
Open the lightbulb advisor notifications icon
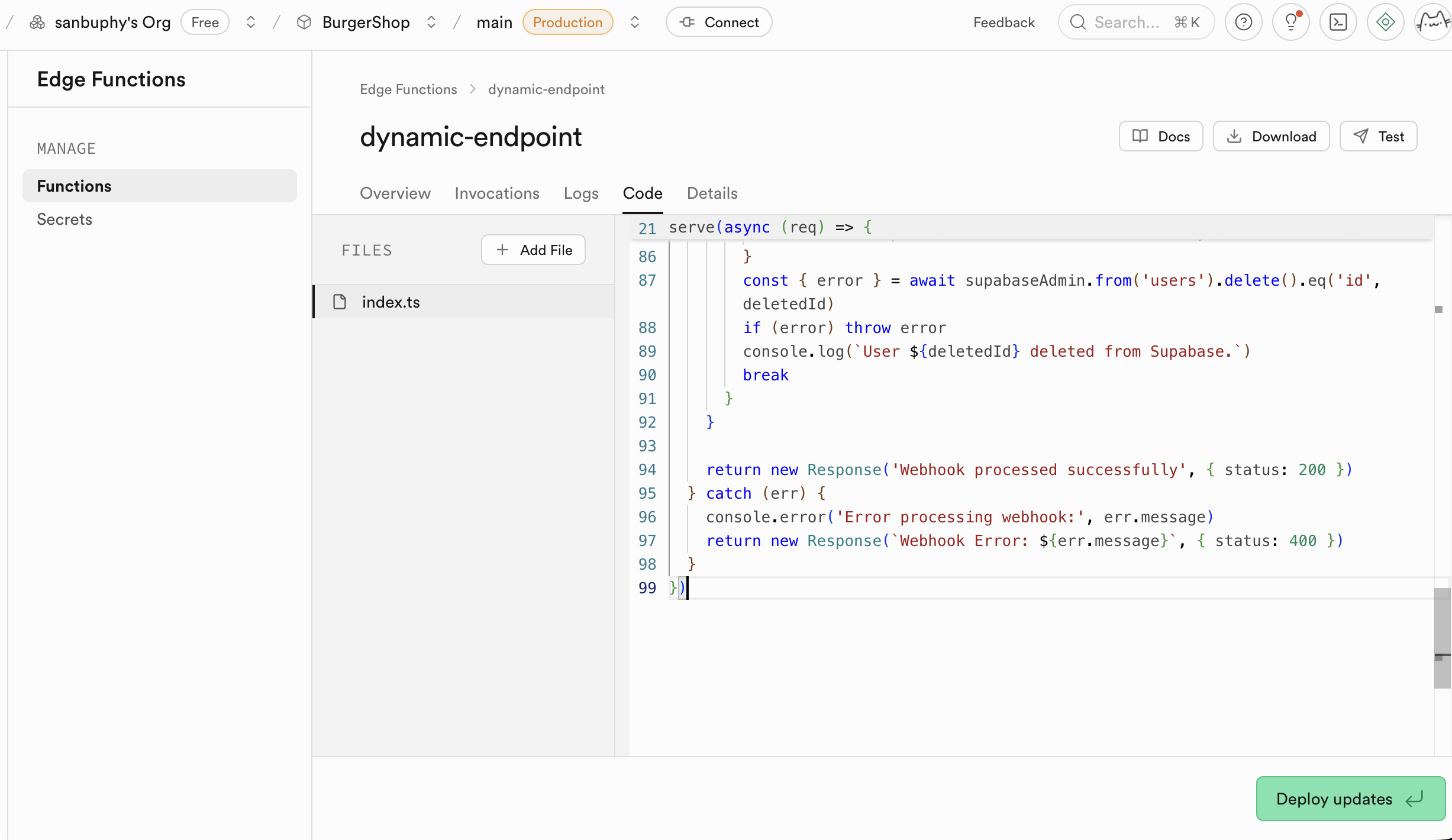[x=1290, y=22]
